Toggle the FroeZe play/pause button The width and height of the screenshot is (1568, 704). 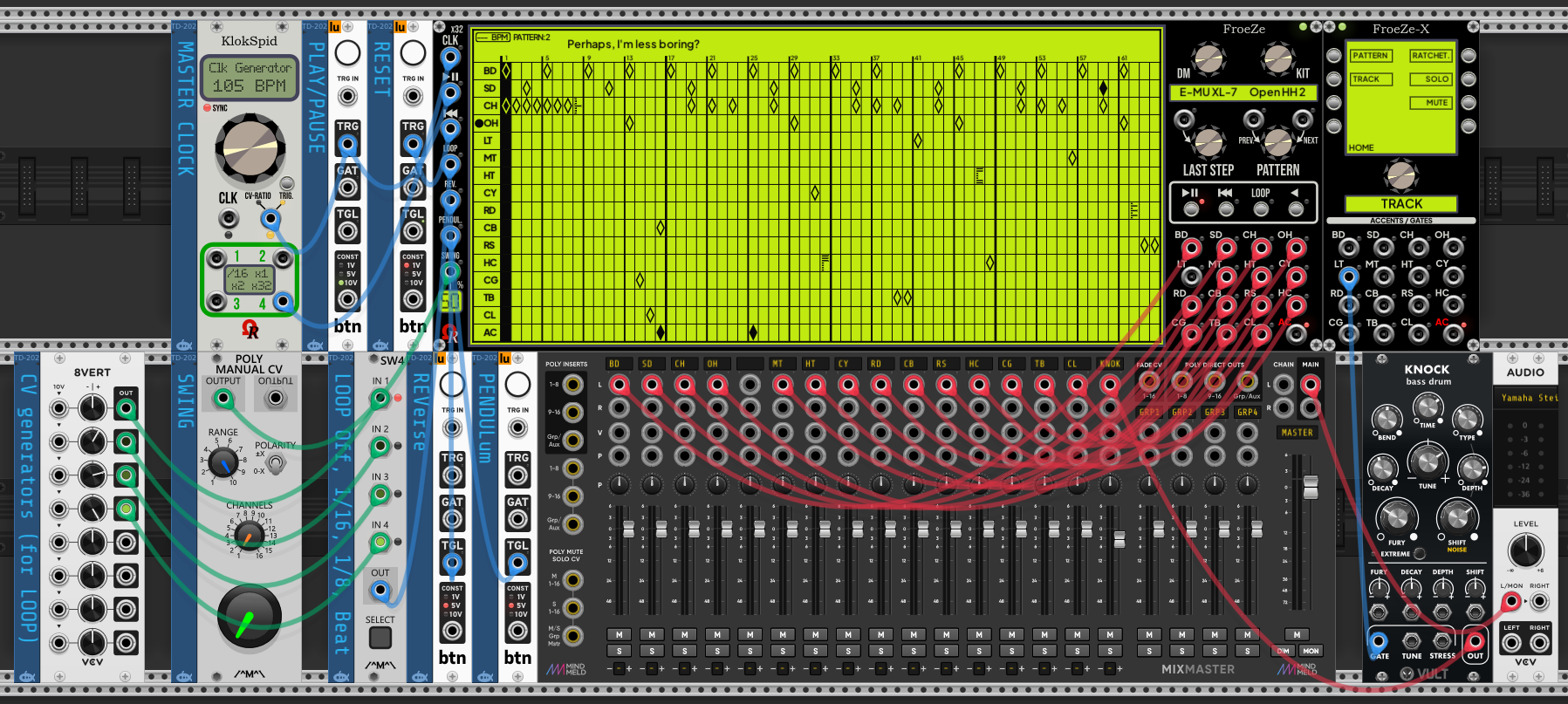pyautogui.click(x=1191, y=209)
